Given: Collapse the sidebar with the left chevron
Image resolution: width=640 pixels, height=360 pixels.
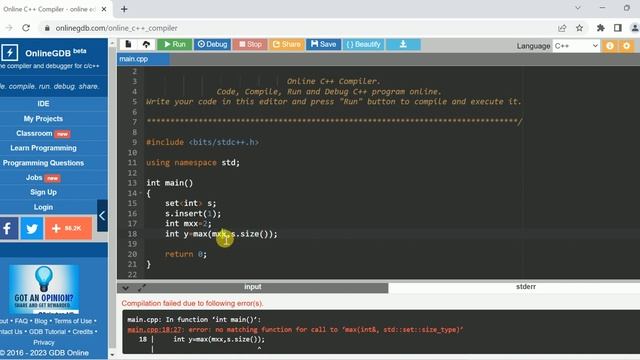Looking at the screenshot, I should click(x=102, y=216).
